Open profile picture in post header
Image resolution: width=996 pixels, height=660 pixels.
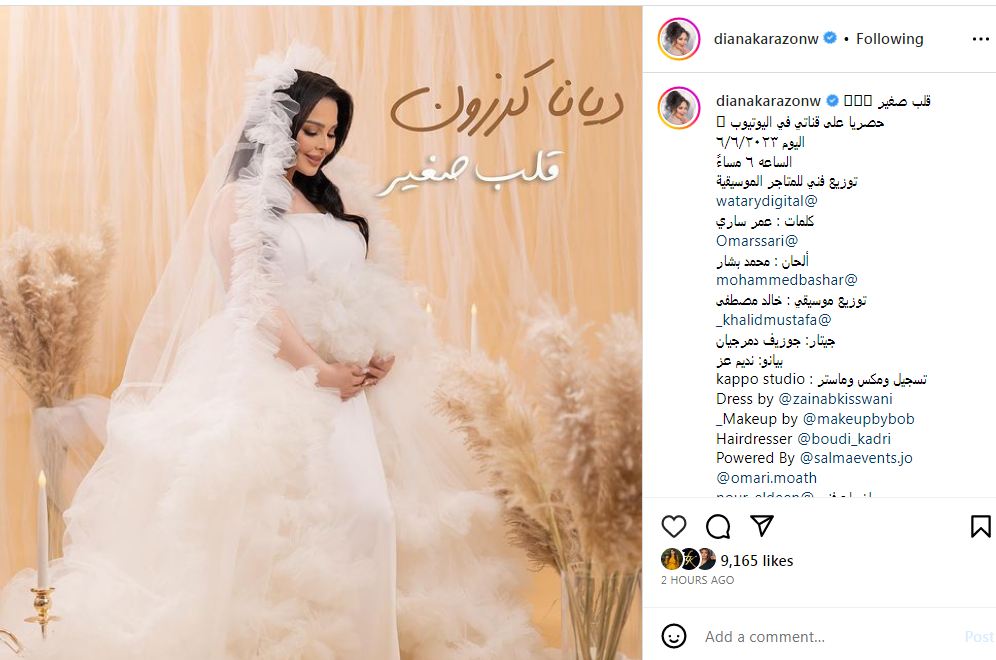tap(678, 39)
